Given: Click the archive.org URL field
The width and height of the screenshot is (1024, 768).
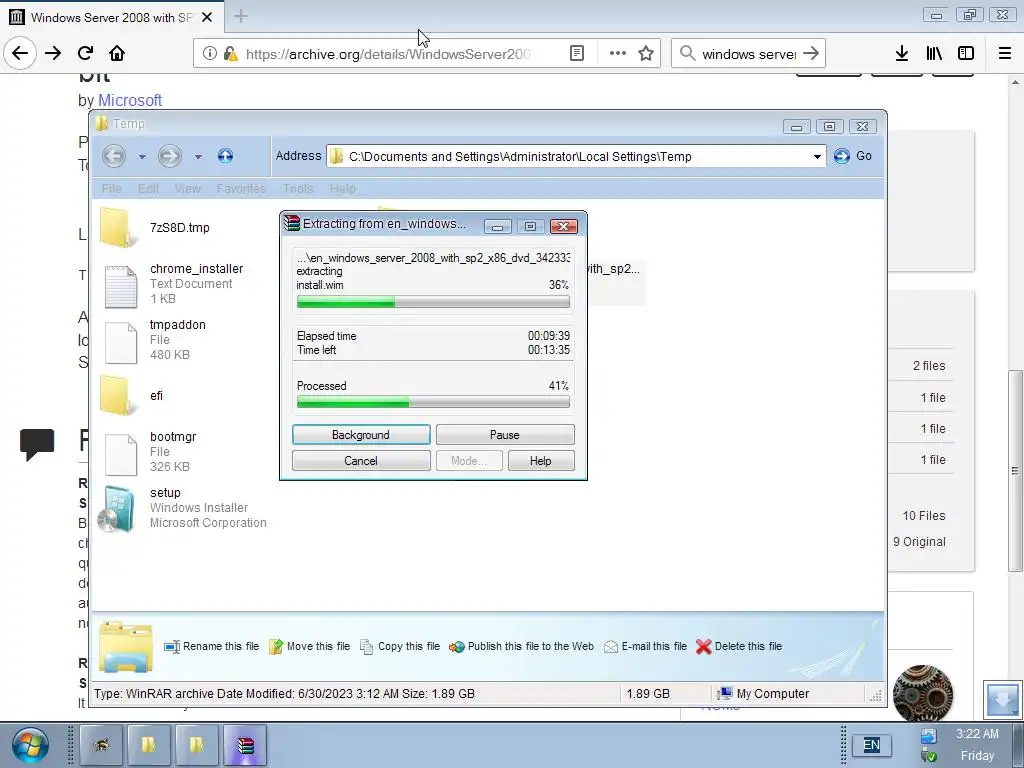Looking at the screenshot, I should coord(388,54).
